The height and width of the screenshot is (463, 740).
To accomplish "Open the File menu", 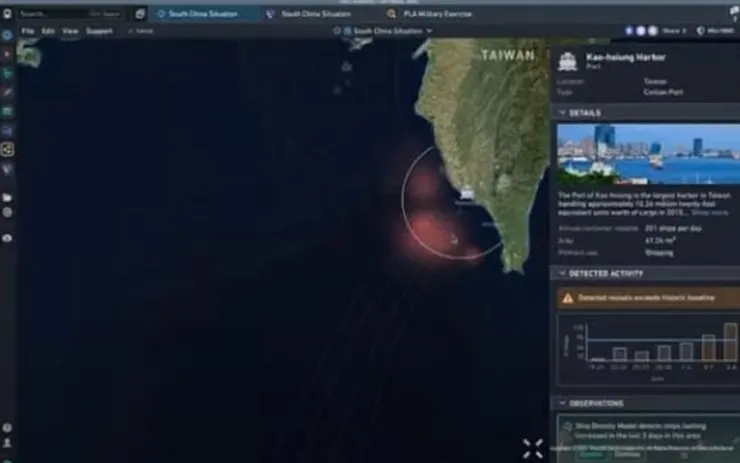I will click(x=27, y=31).
